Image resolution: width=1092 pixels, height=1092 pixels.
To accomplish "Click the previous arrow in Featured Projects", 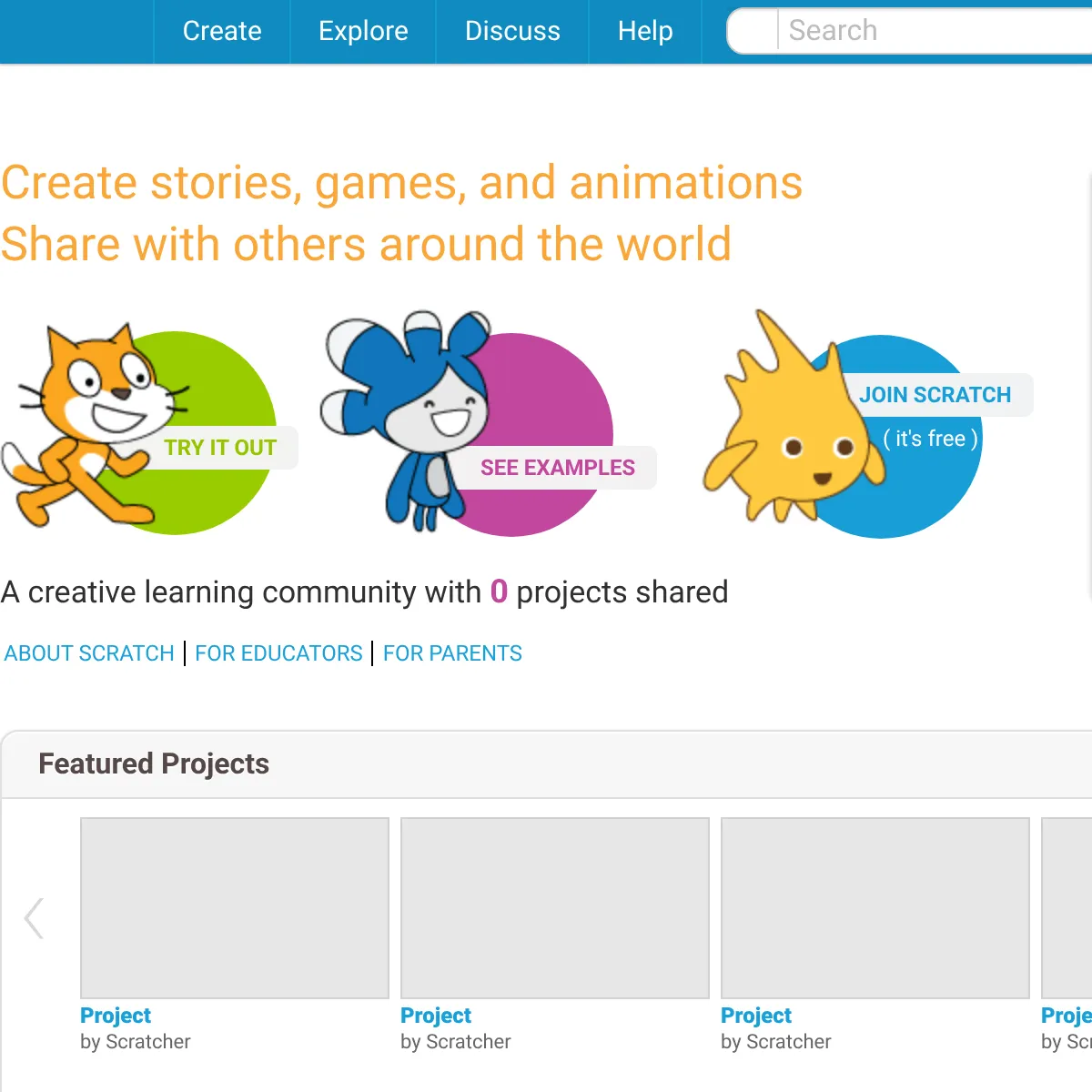I will pyautogui.click(x=35, y=917).
